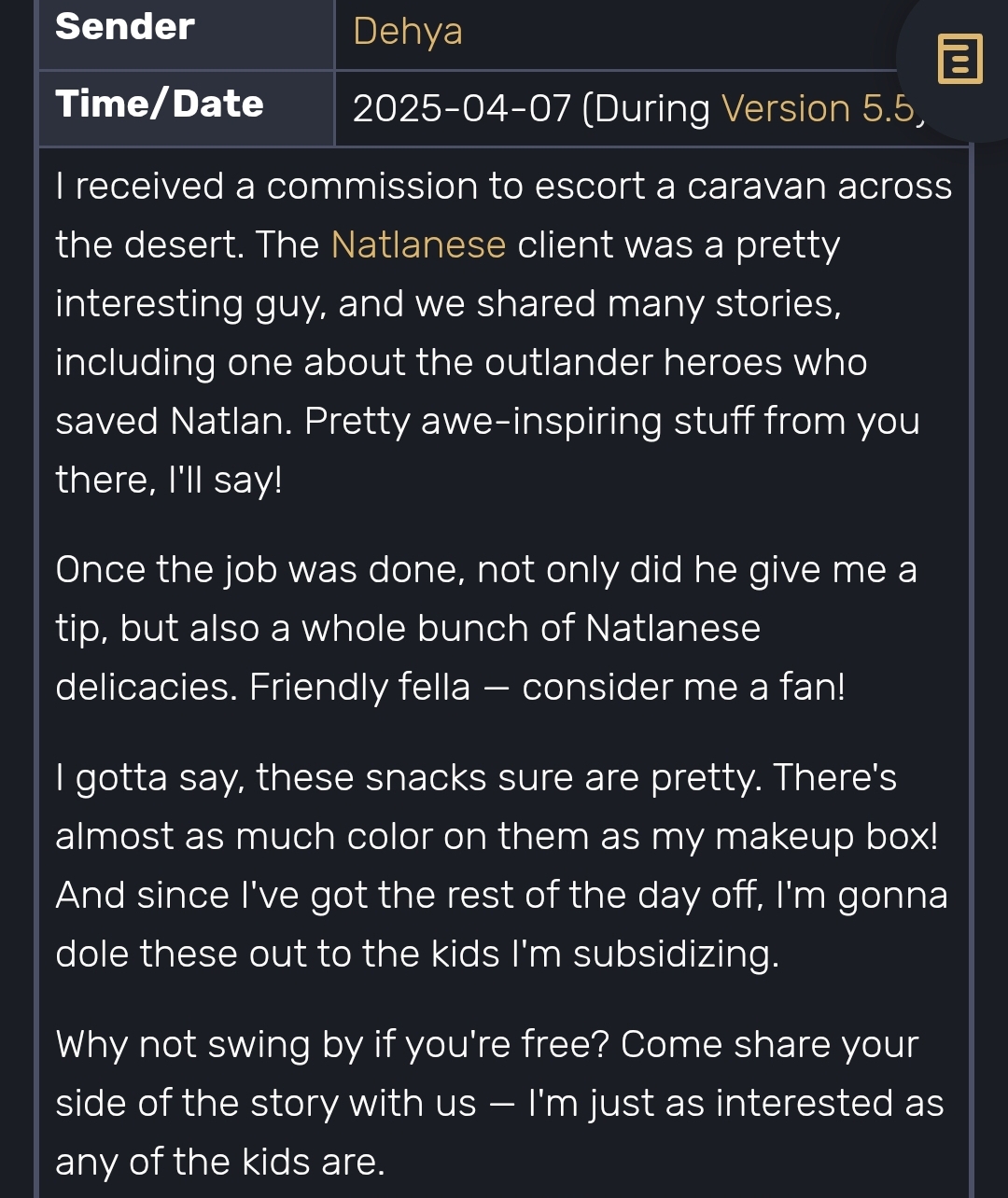Click the word "subsidizing."
The height and width of the screenshot is (1198, 1008).
676,954
